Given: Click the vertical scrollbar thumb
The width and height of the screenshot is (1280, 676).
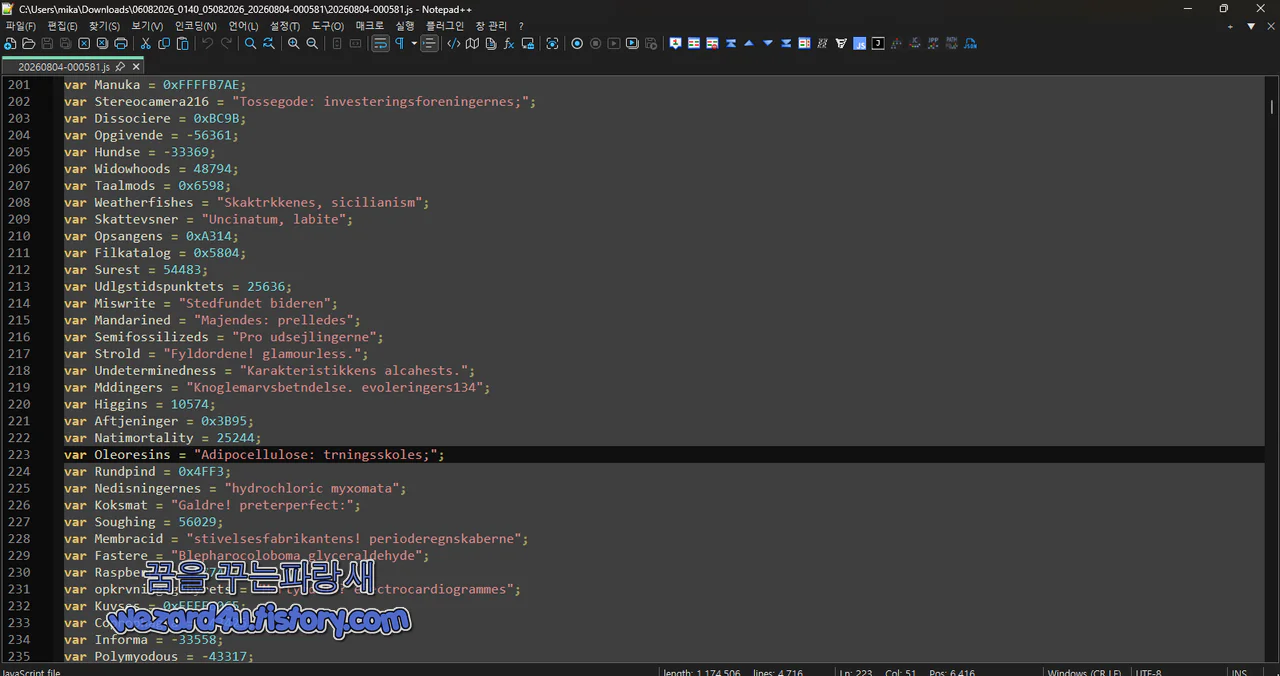Looking at the screenshot, I should click(x=1272, y=106).
